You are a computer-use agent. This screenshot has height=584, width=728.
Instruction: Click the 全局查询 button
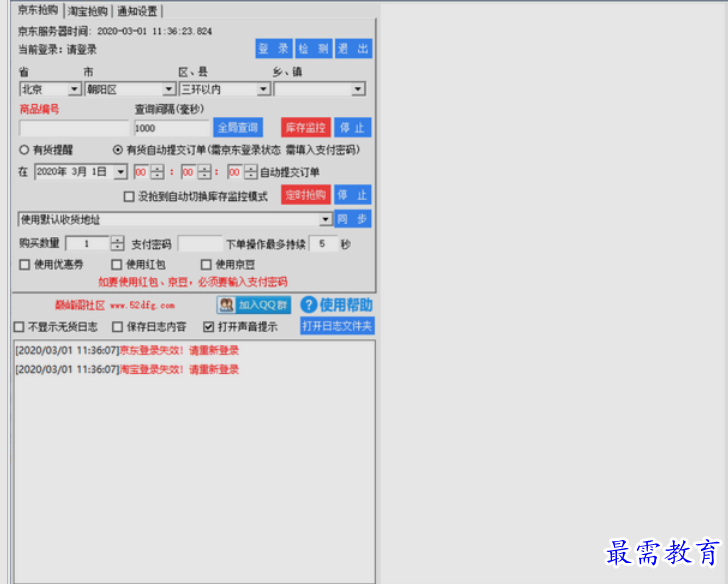click(x=238, y=127)
